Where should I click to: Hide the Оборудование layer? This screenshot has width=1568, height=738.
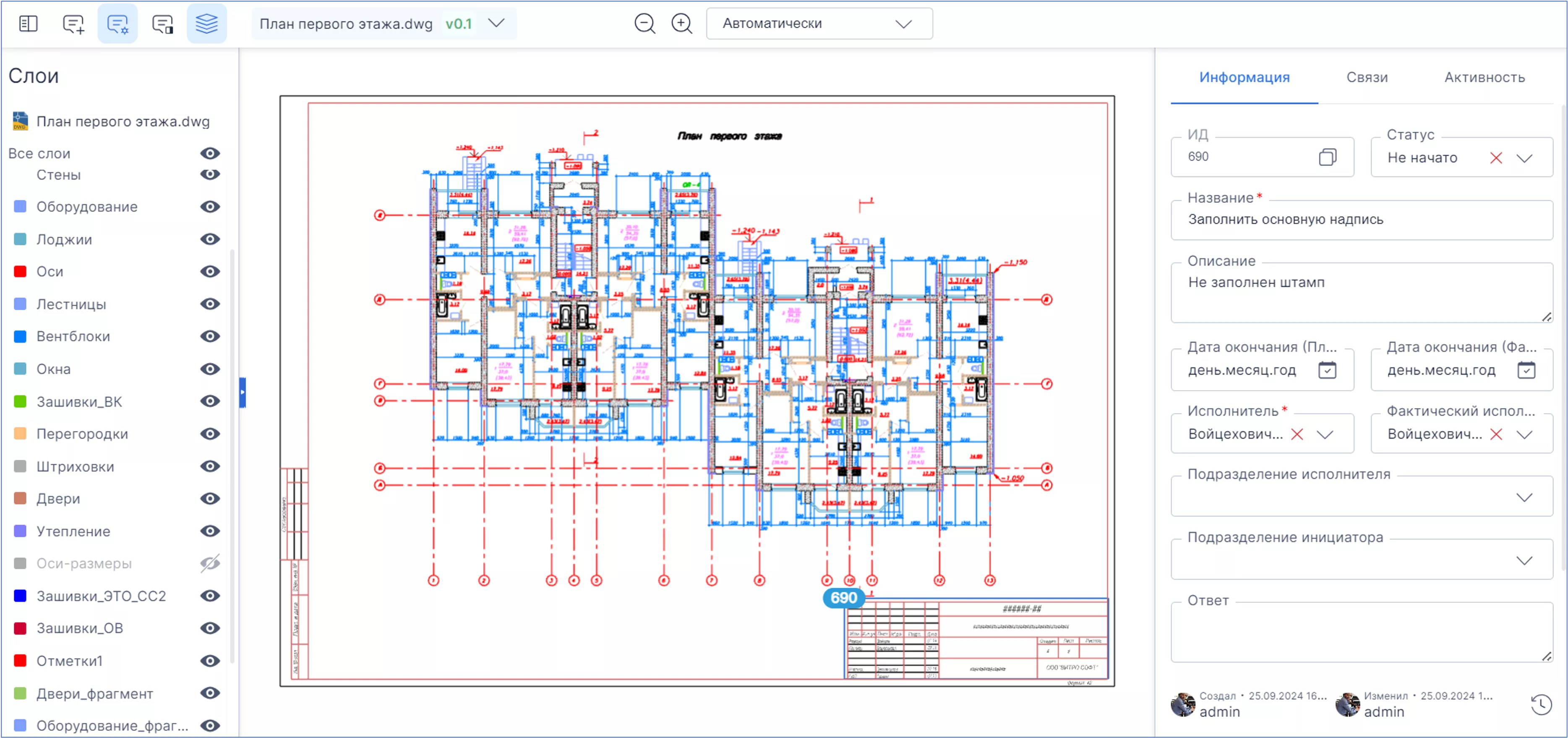pos(210,207)
